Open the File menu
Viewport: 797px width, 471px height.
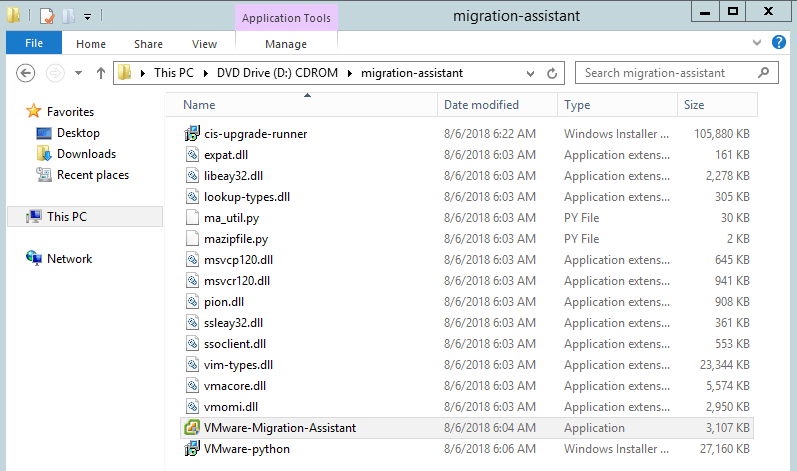click(33, 44)
